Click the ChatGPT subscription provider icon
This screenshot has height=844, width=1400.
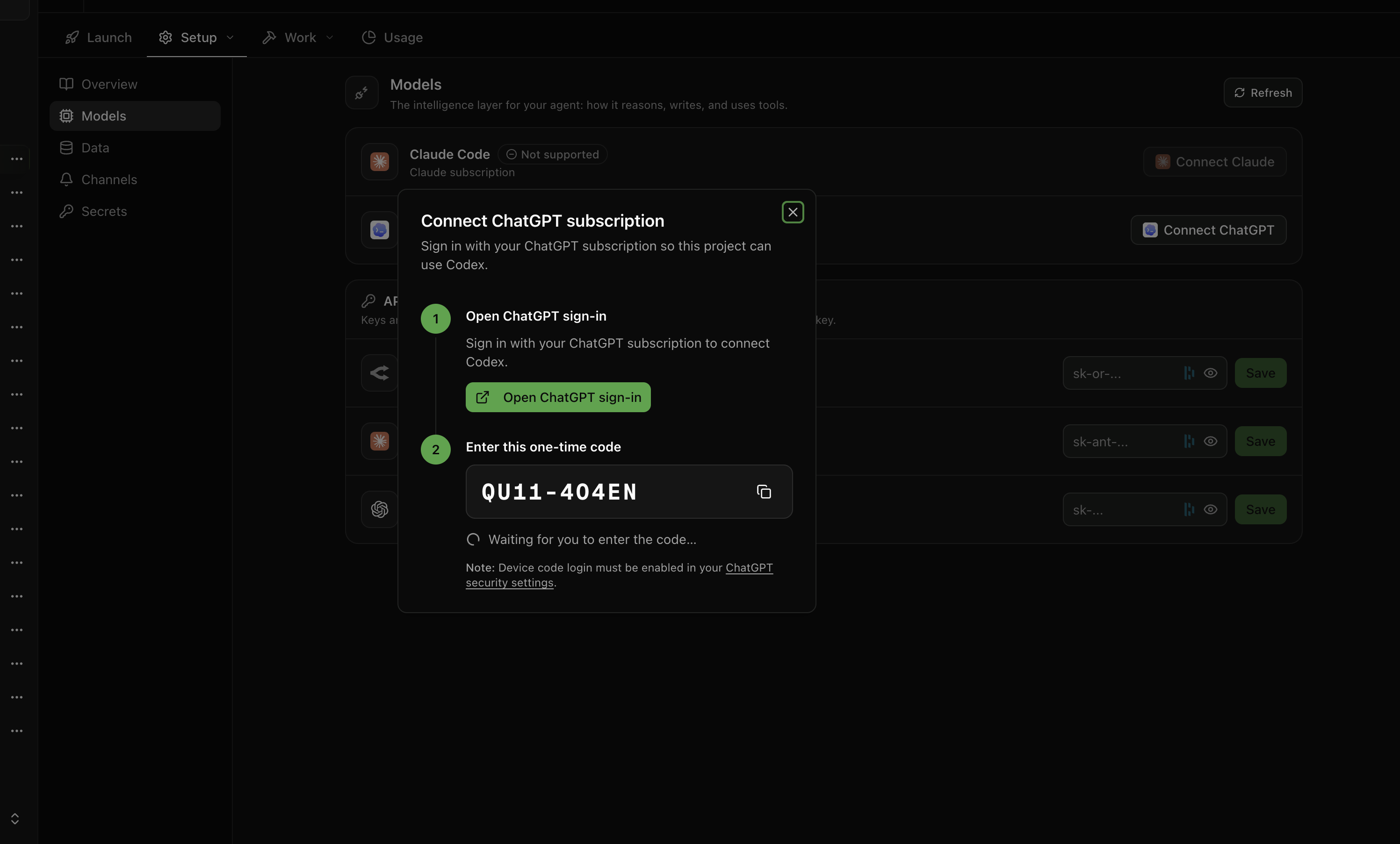[x=380, y=230]
